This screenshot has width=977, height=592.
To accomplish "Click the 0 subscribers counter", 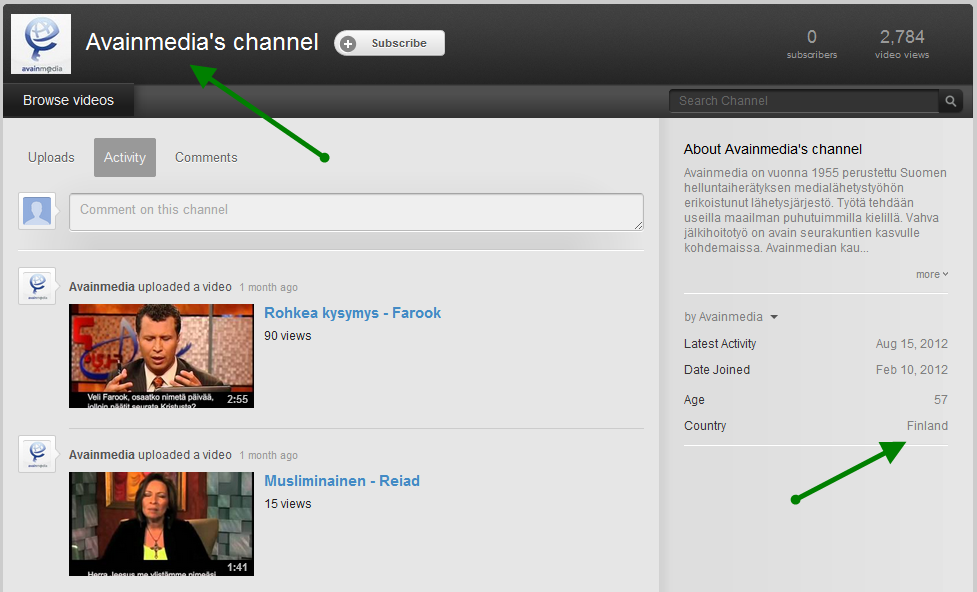I will coord(812,44).
